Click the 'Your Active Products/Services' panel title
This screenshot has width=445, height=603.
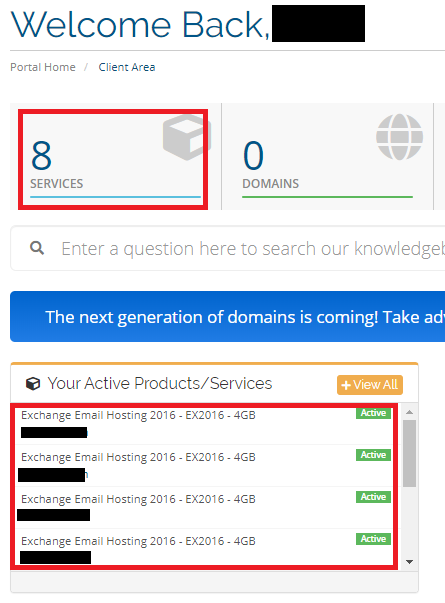click(160, 383)
